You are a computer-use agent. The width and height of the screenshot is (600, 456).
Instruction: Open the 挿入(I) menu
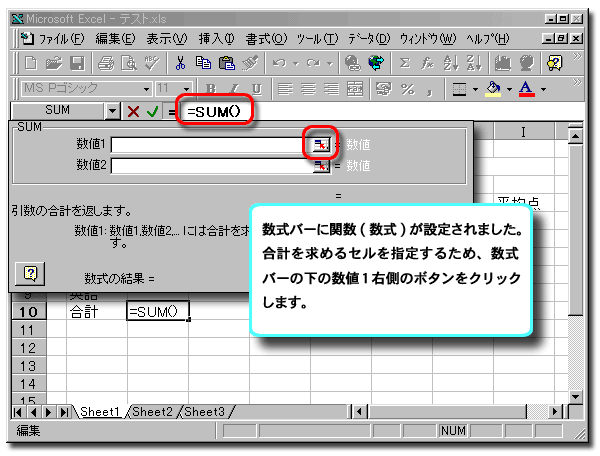(216, 38)
